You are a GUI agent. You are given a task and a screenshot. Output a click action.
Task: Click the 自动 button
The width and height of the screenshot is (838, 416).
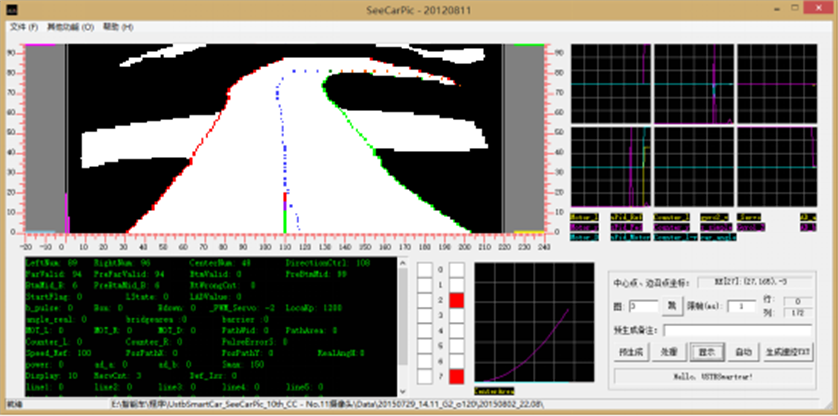click(x=743, y=352)
